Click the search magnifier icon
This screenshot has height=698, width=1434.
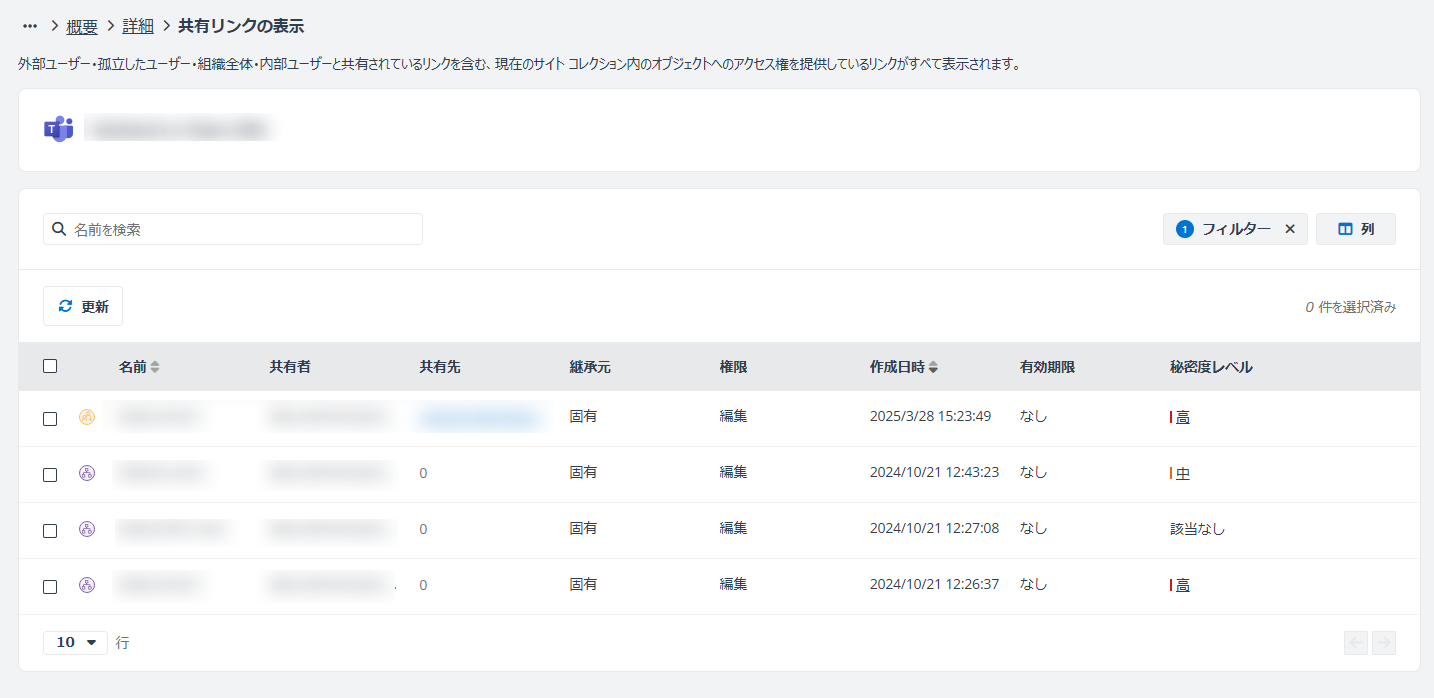[59, 229]
